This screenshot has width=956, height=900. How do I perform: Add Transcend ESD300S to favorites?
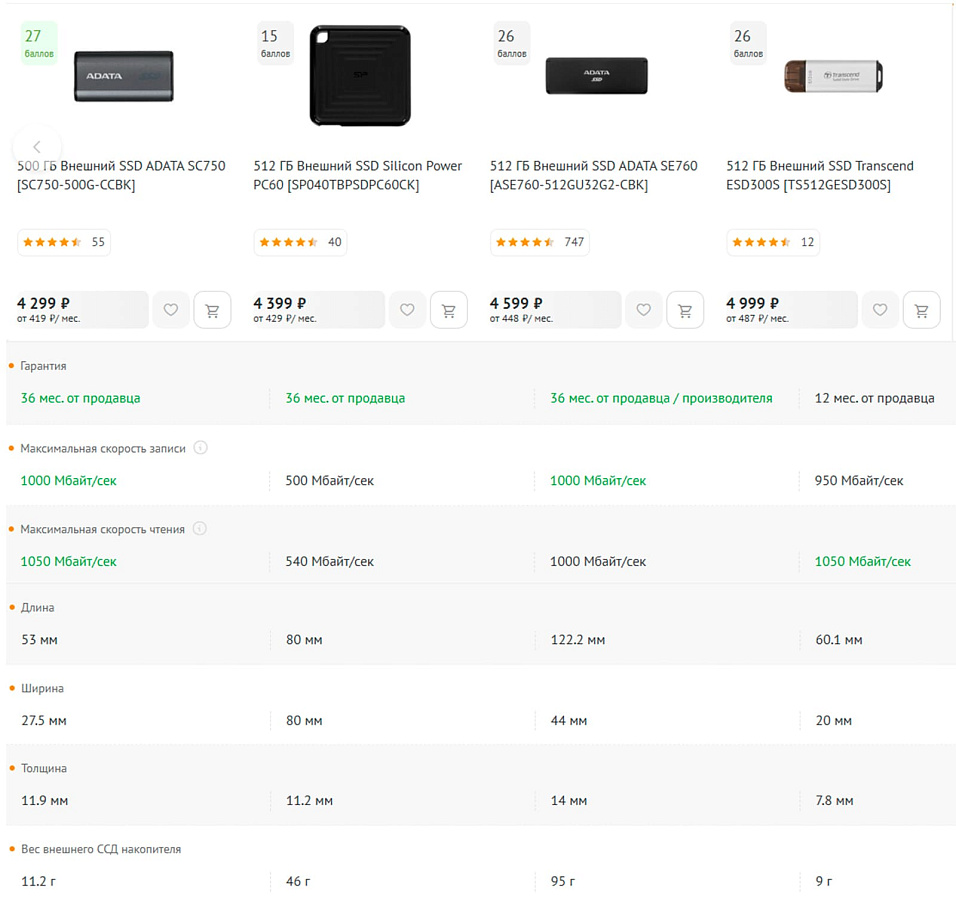click(880, 310)
